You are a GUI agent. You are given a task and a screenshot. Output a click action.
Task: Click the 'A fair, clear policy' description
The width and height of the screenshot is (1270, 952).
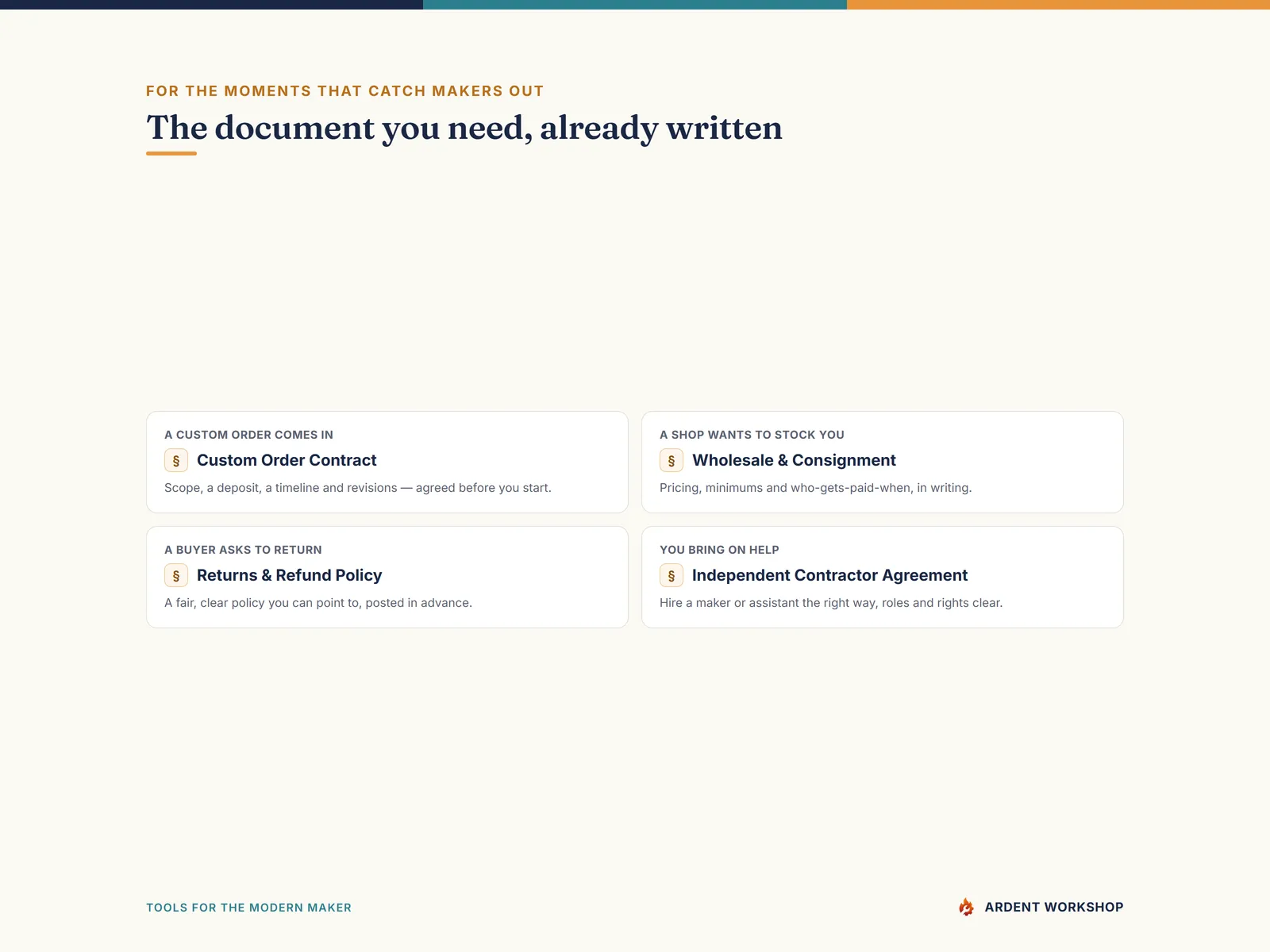318,603
